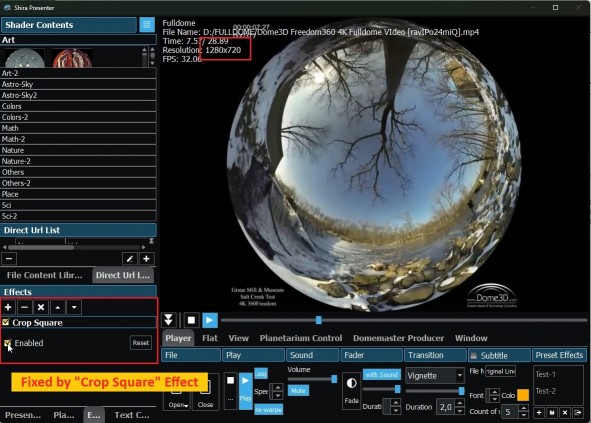
Task: Click the collapse double-arrow icon left of stop
Action: point(168,320)
